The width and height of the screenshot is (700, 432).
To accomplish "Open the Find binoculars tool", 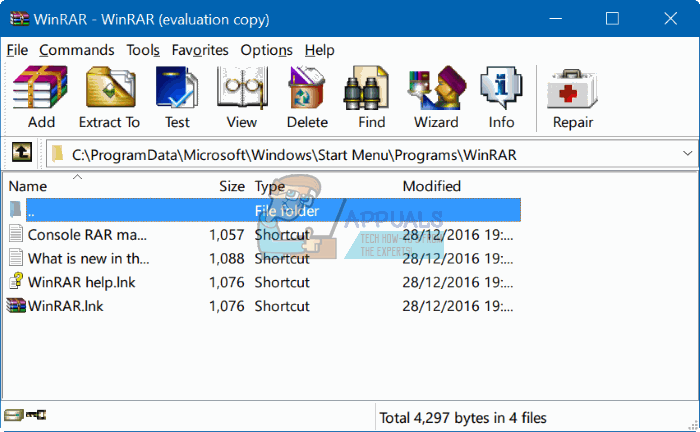I will [366, 87].
